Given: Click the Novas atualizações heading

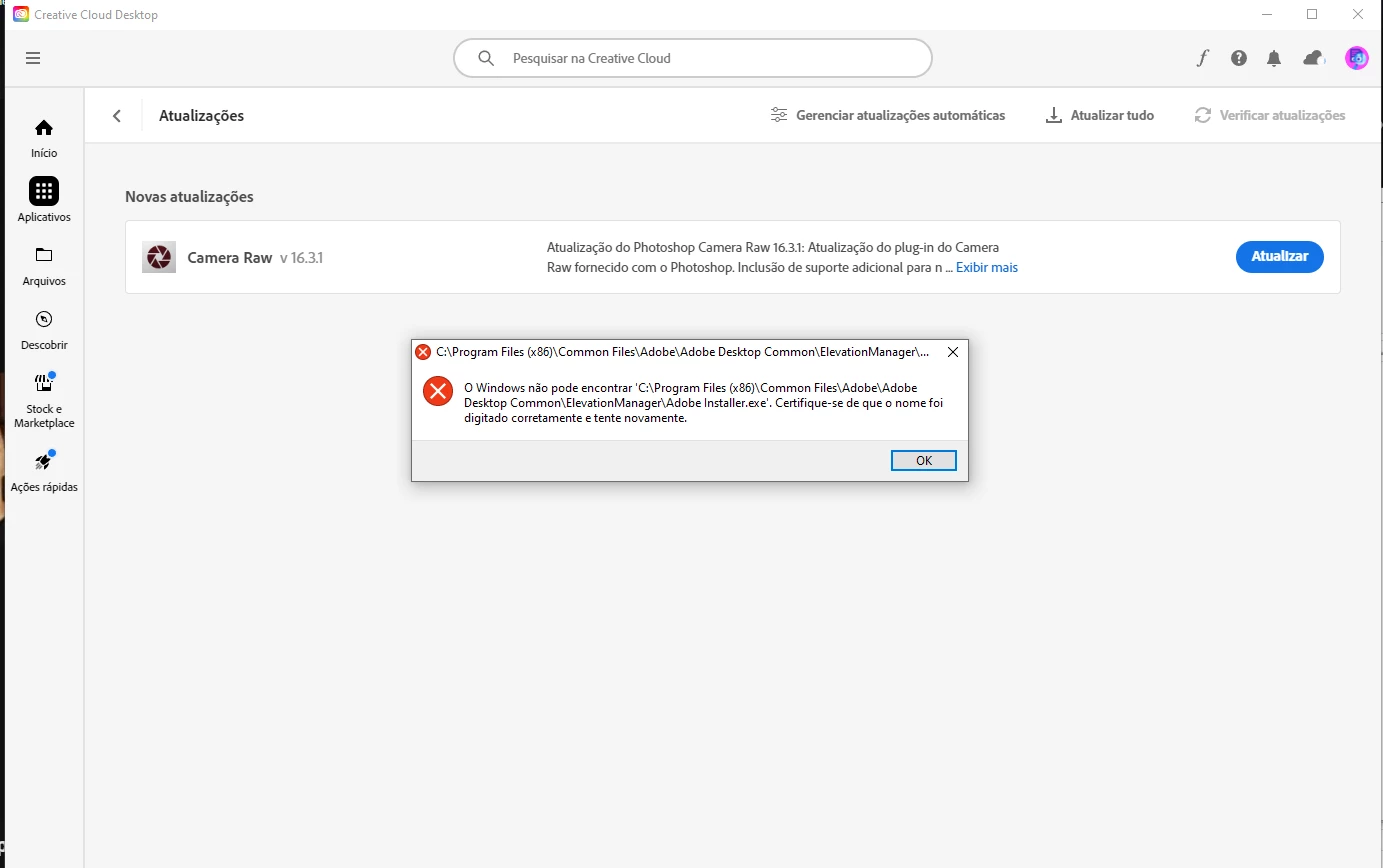Looking at the screenshot, I should tap(189, 197).
